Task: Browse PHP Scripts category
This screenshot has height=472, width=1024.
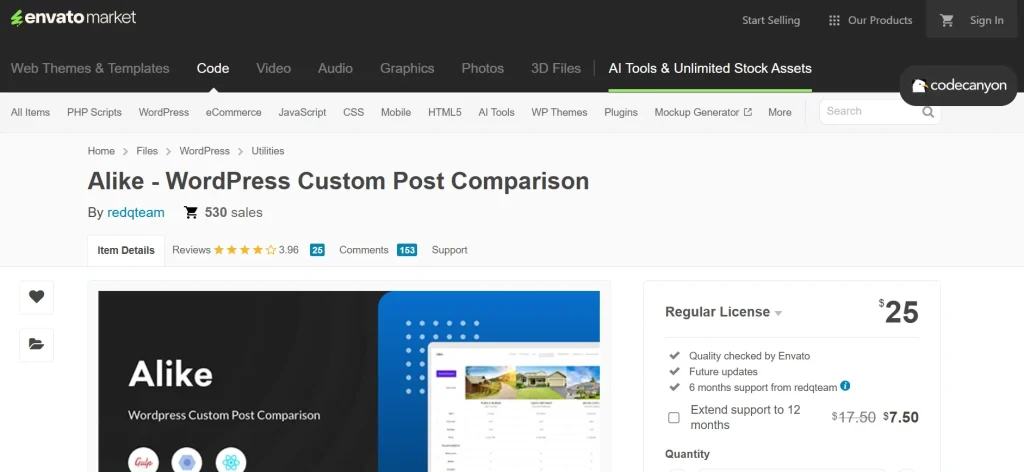Action: click(94, 112)
